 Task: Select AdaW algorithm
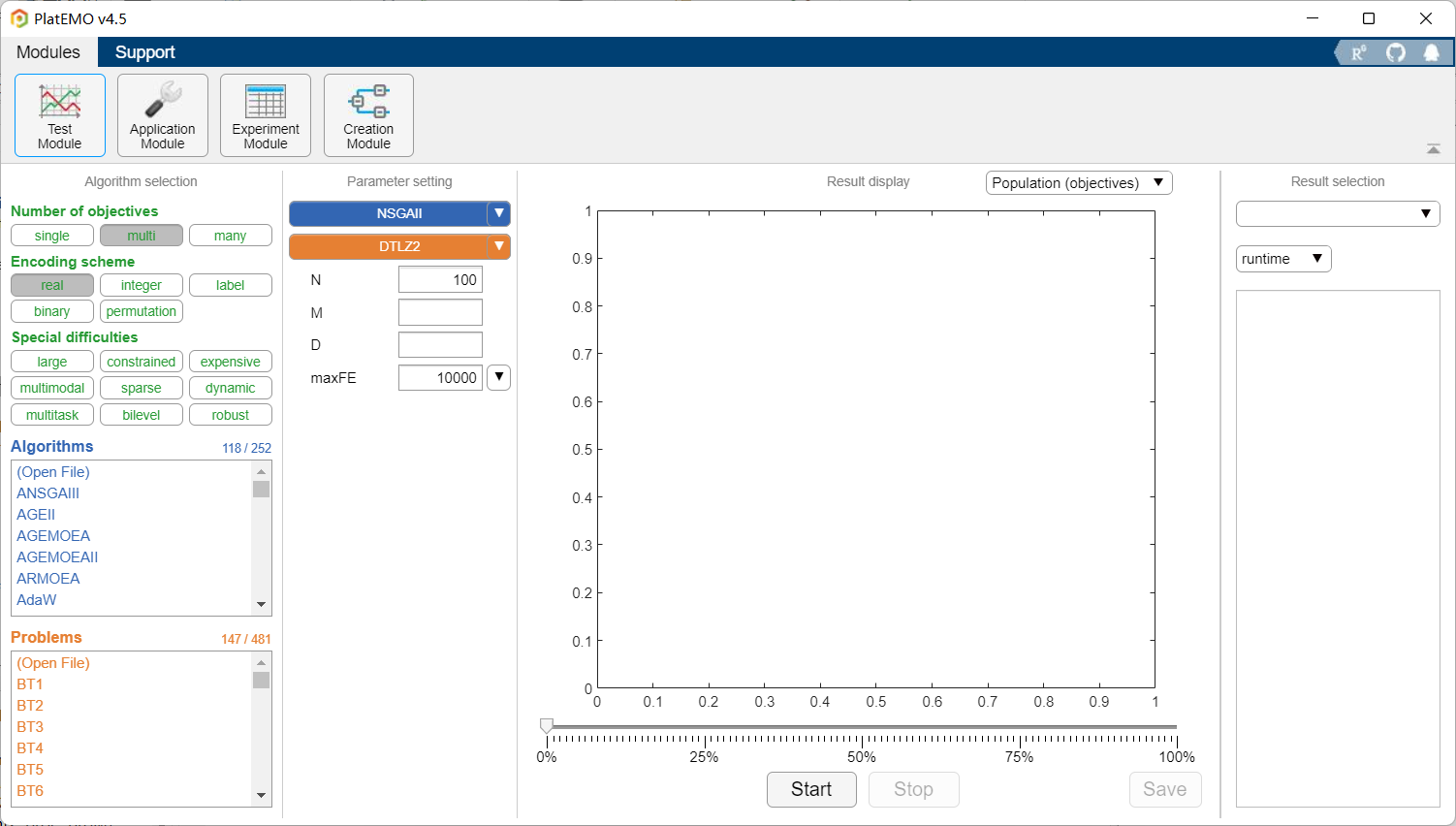pyautogui.click(x=37, y=600)
